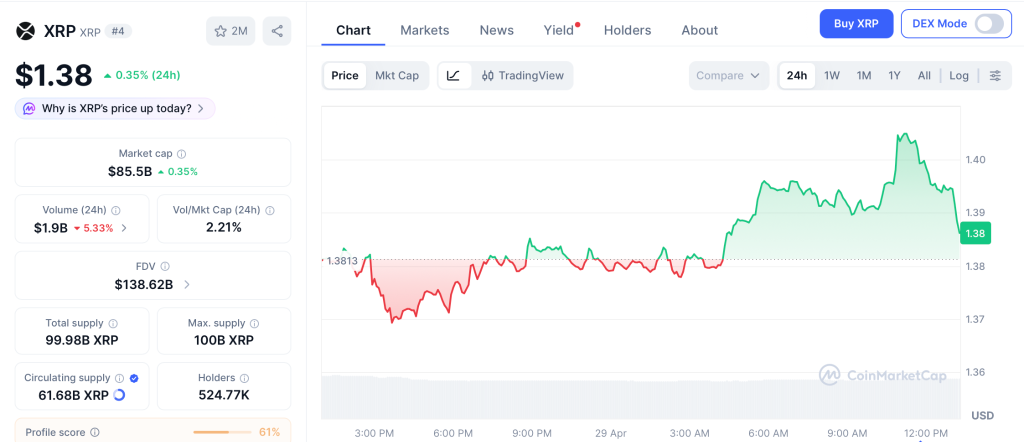Click the Market cap info icon
This screenshot has height=442, width=1024.
point(181,154)
